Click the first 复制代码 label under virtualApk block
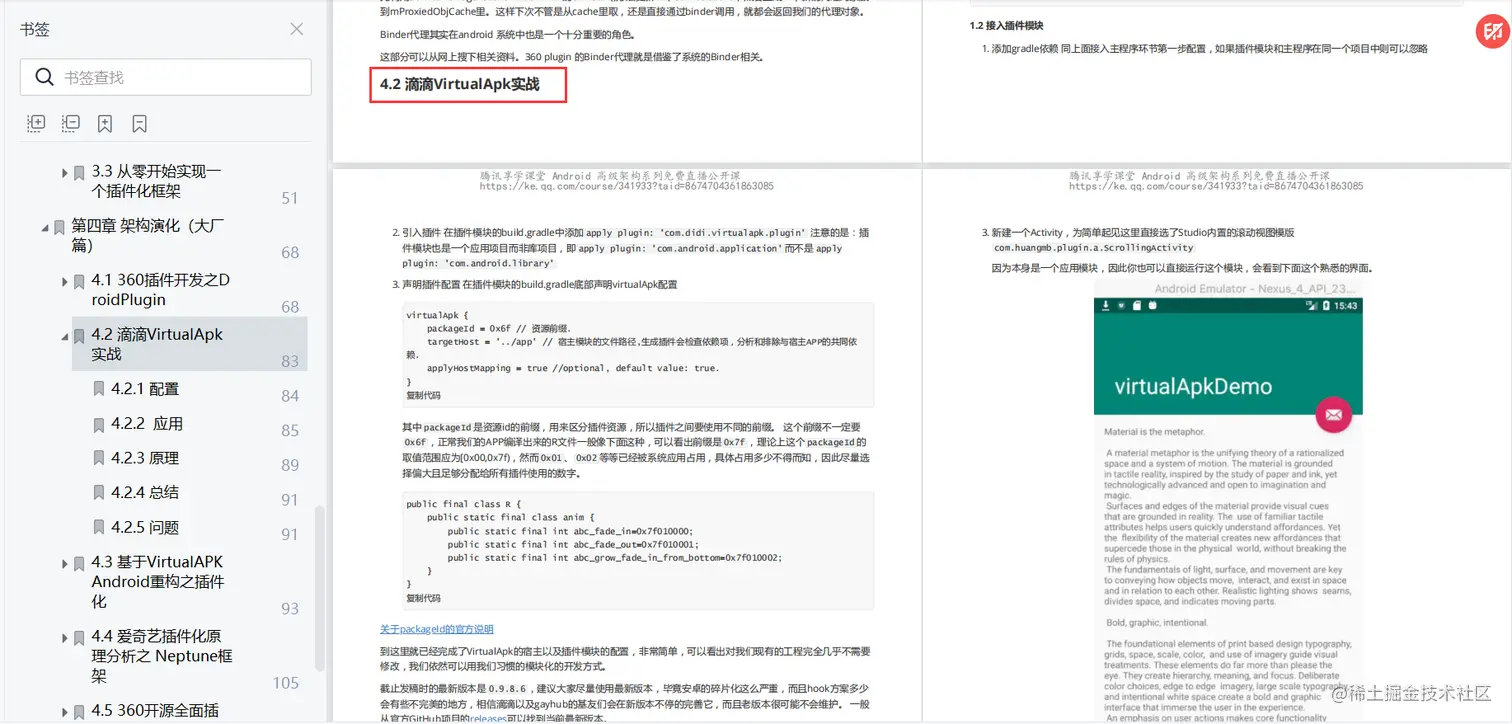Image resolution: width=1512 pixels, height=724 pixels. click(x=423, y=395)
